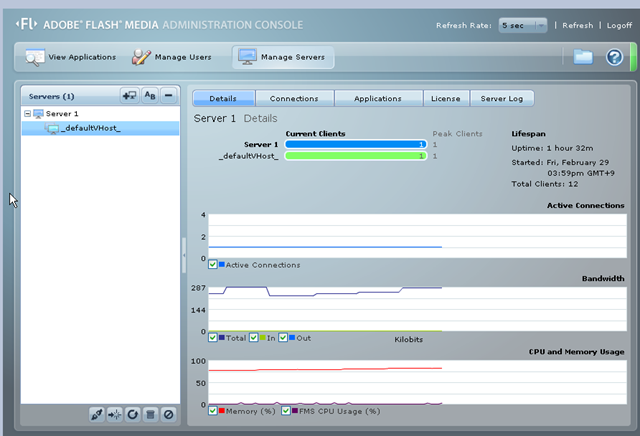Click the CPU and Memory Usage graph
The width and height of the screenshot is (640, 436).
tap(418, 382)
